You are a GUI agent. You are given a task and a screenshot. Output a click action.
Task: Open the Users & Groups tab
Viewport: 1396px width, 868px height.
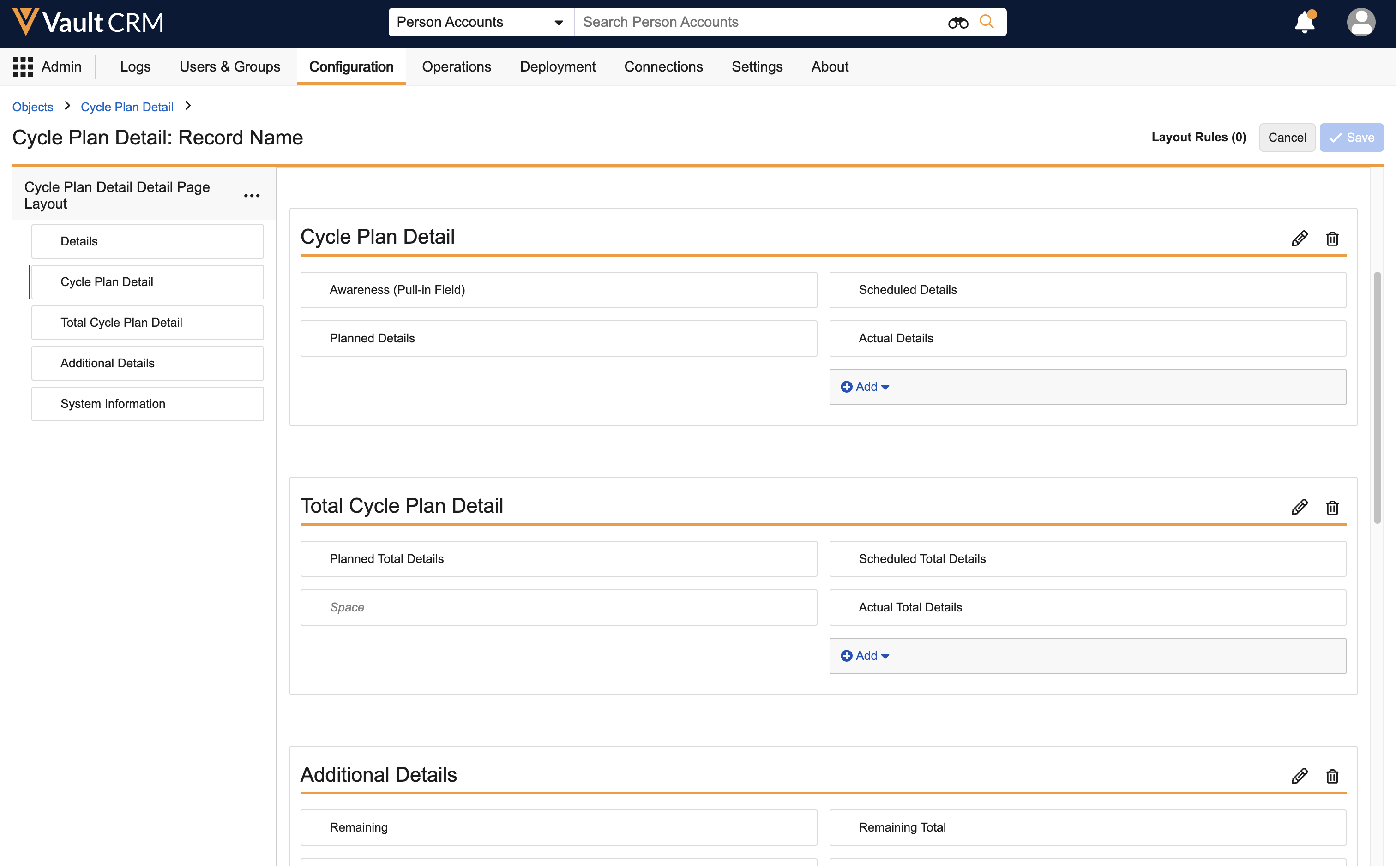230,66
